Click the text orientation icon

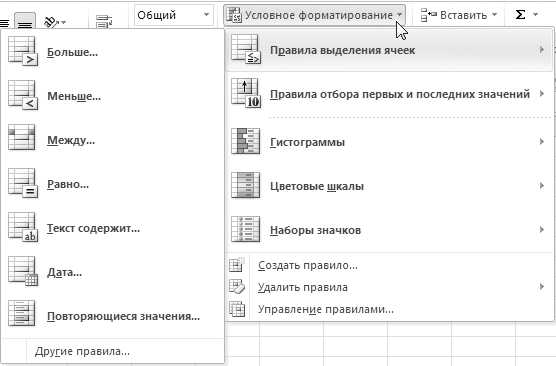(x=51, y=22)
